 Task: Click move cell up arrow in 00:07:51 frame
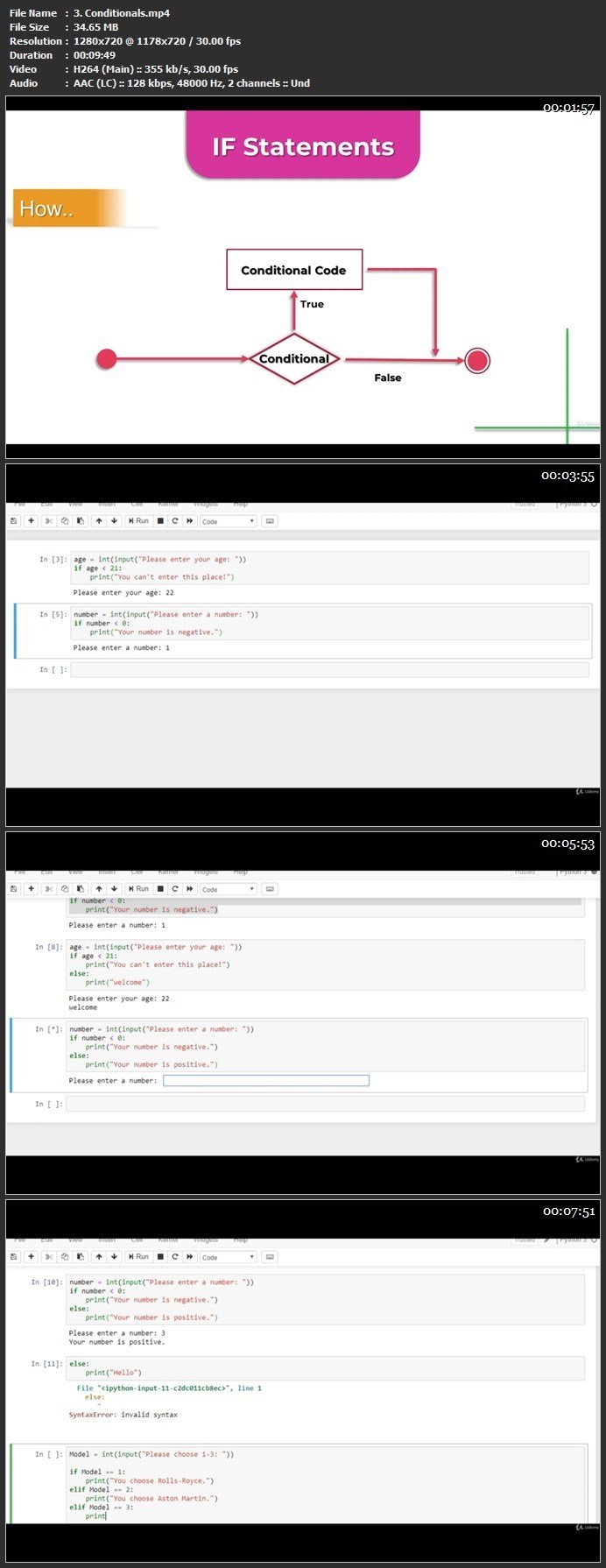coord(99,1257)
